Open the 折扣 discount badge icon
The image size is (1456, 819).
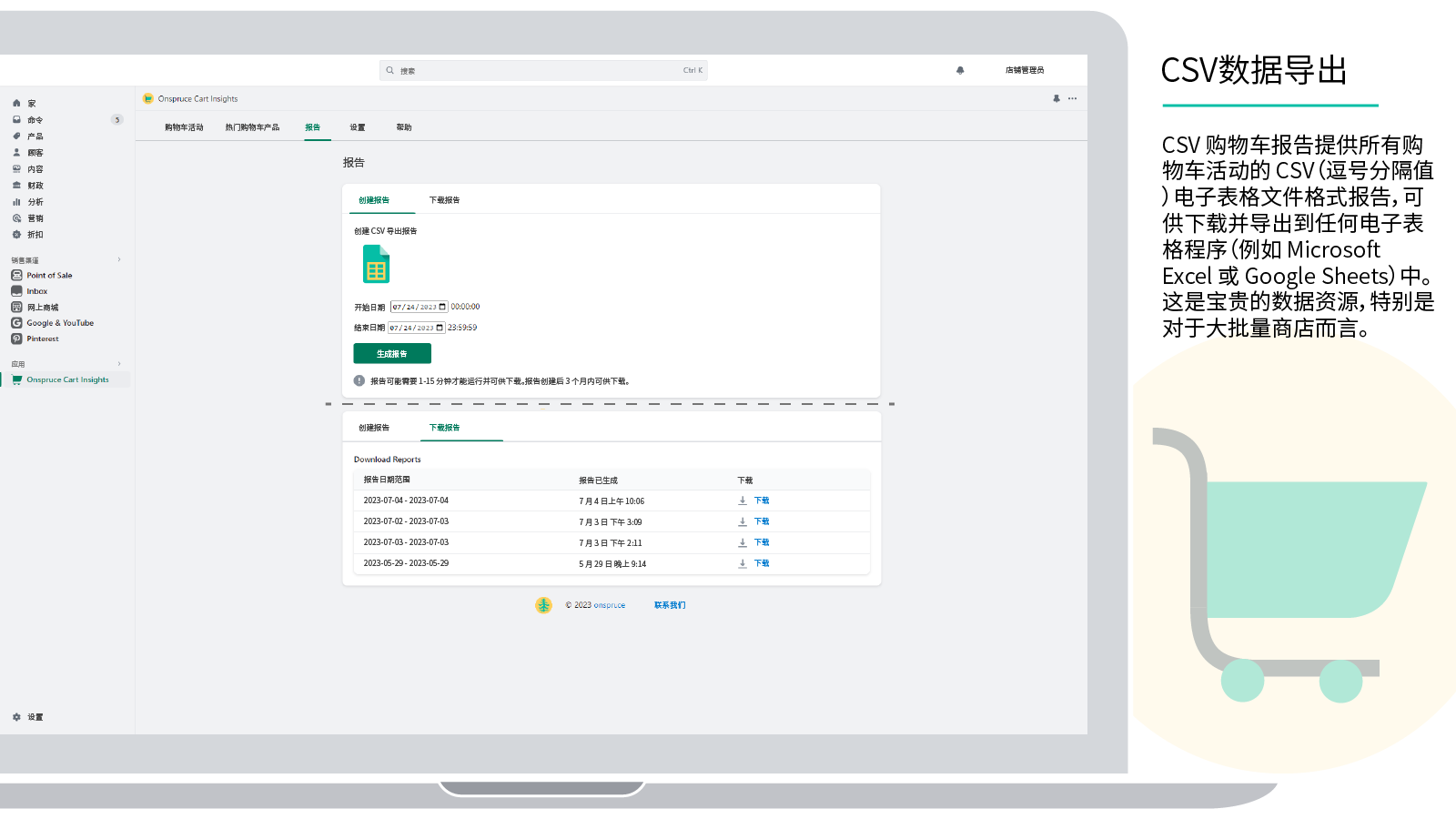[x=16, y=235]
